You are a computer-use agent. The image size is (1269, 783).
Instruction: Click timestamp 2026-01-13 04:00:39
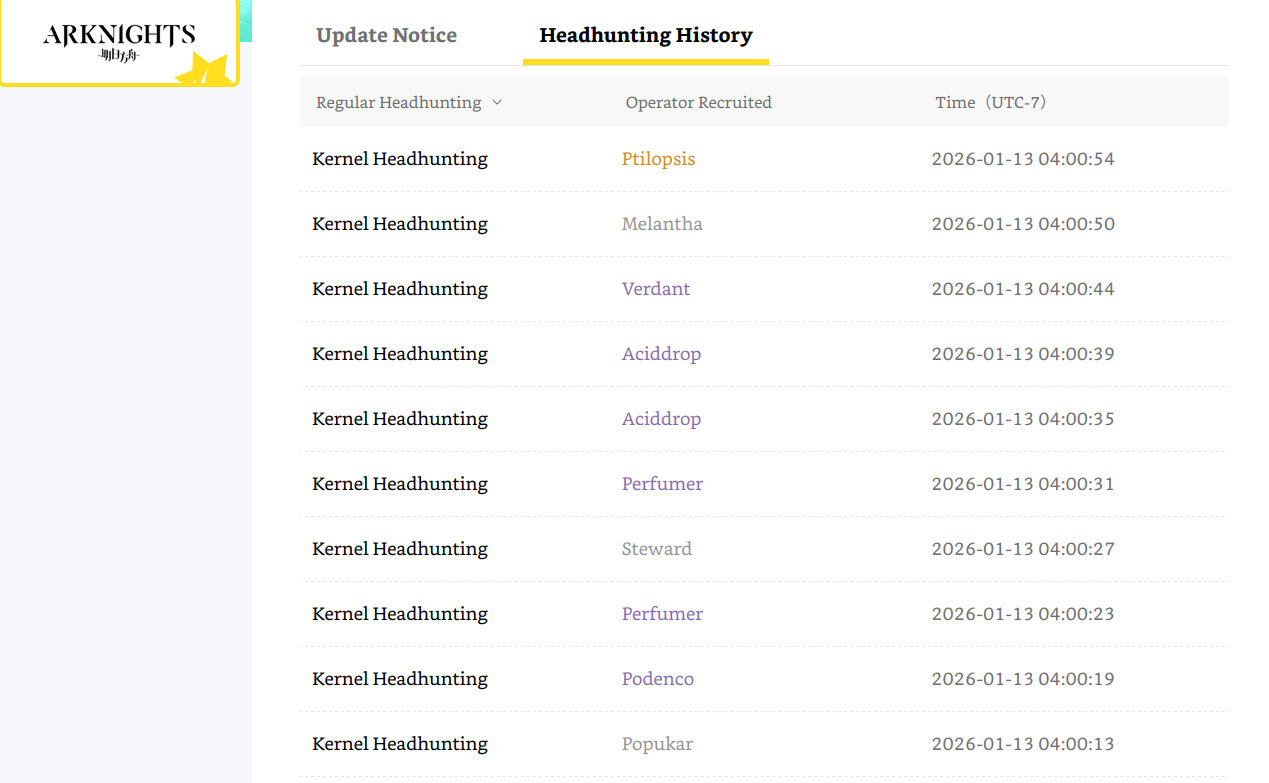point(1023,354)
